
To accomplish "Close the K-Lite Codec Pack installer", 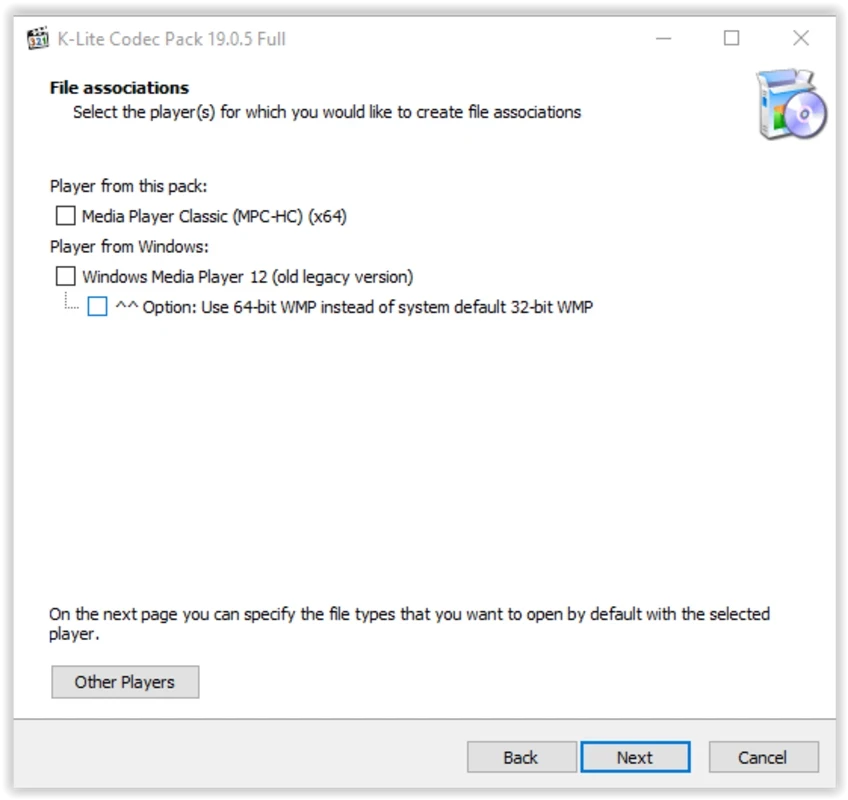I will (801, 39).
